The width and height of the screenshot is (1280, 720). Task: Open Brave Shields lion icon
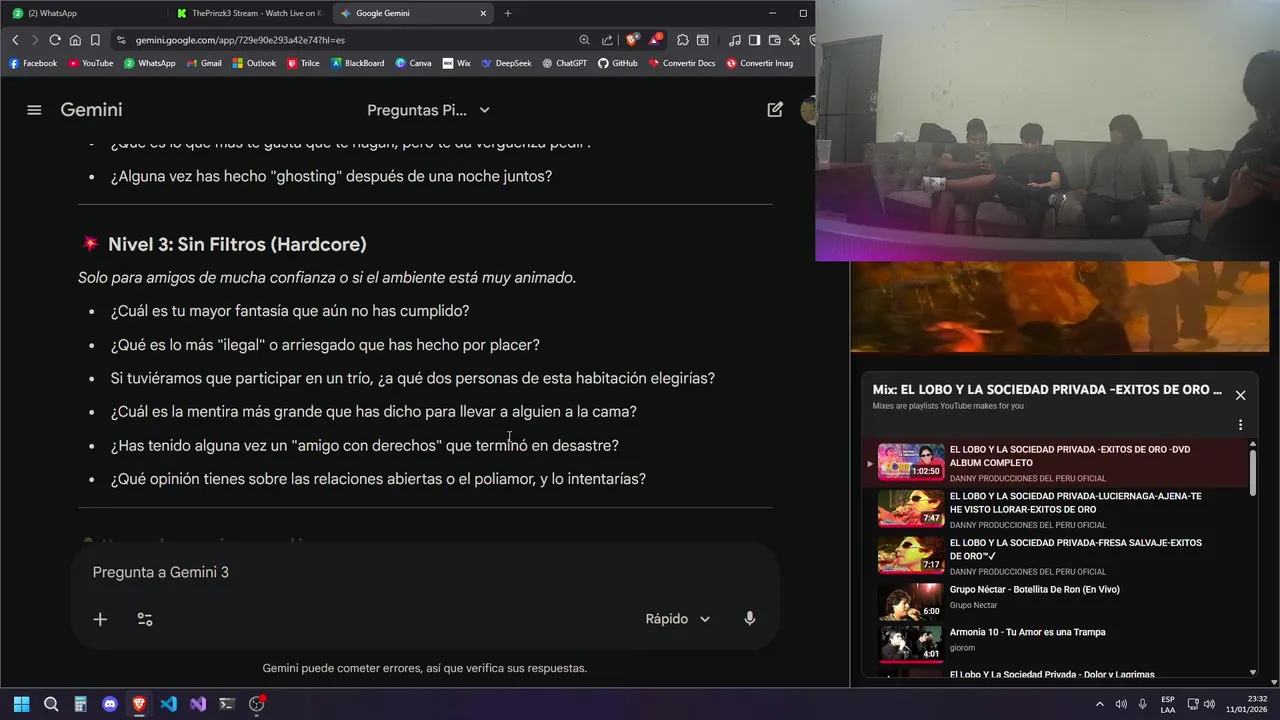click(632, 40)
